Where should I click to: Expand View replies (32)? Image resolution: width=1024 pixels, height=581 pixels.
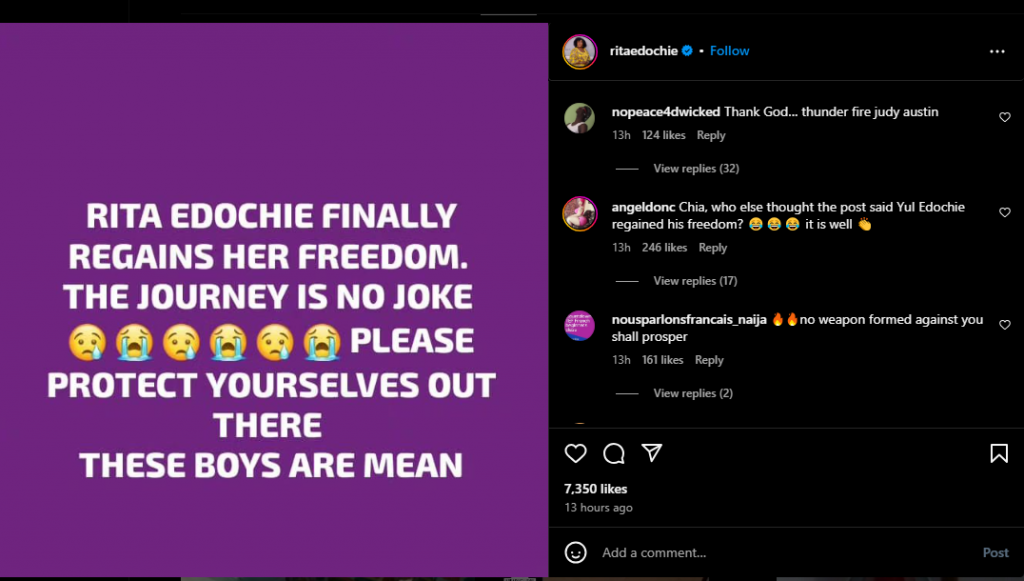point(696,168)
